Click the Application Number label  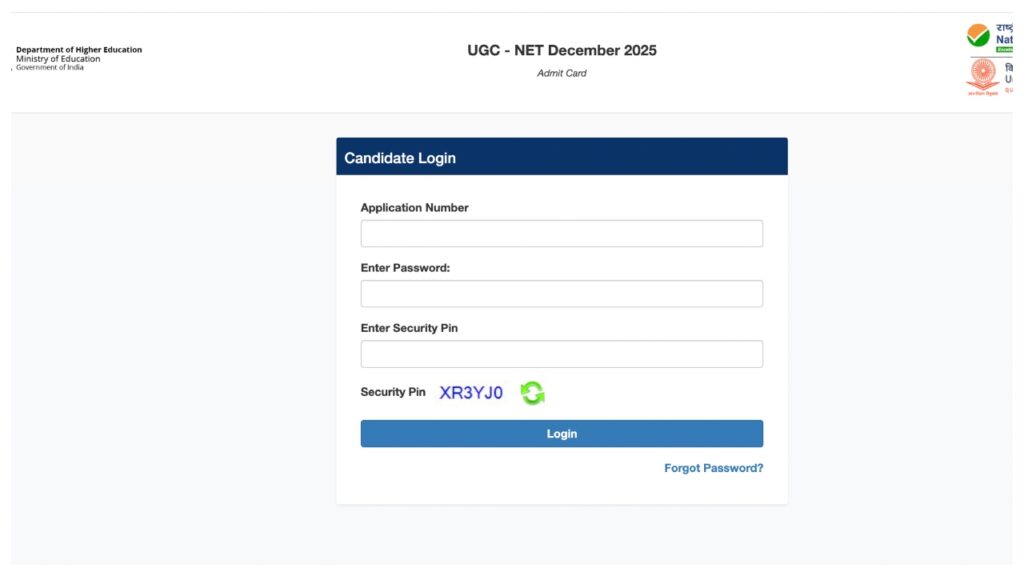click(415, 207)
